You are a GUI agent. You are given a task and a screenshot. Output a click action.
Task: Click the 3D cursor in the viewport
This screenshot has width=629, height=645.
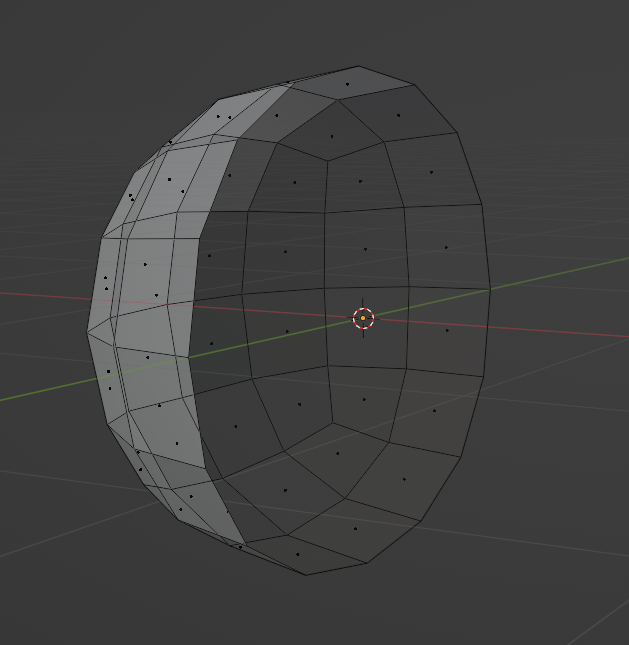tap(363, 318)
